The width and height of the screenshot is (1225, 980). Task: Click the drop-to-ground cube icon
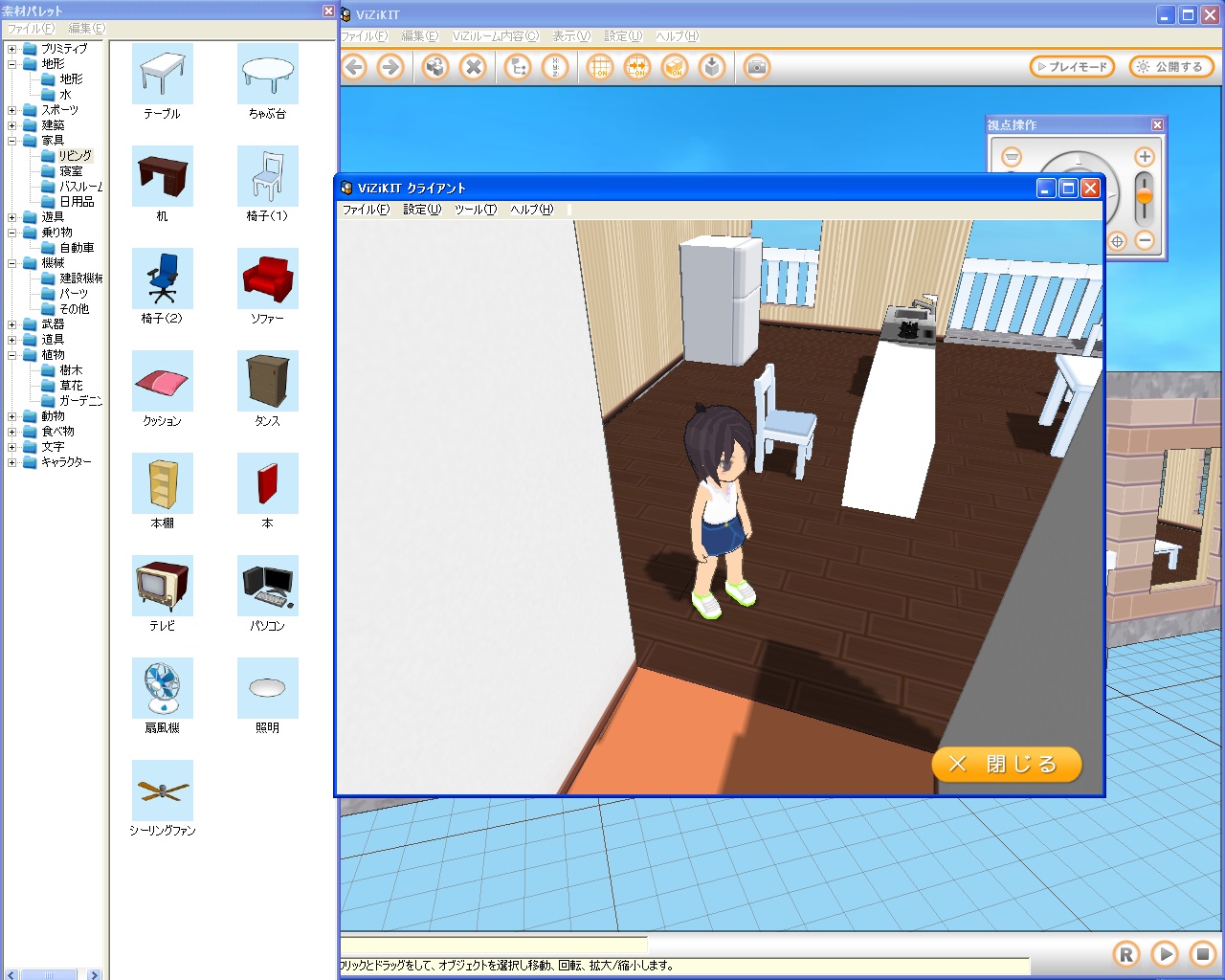tap(712, 67)
